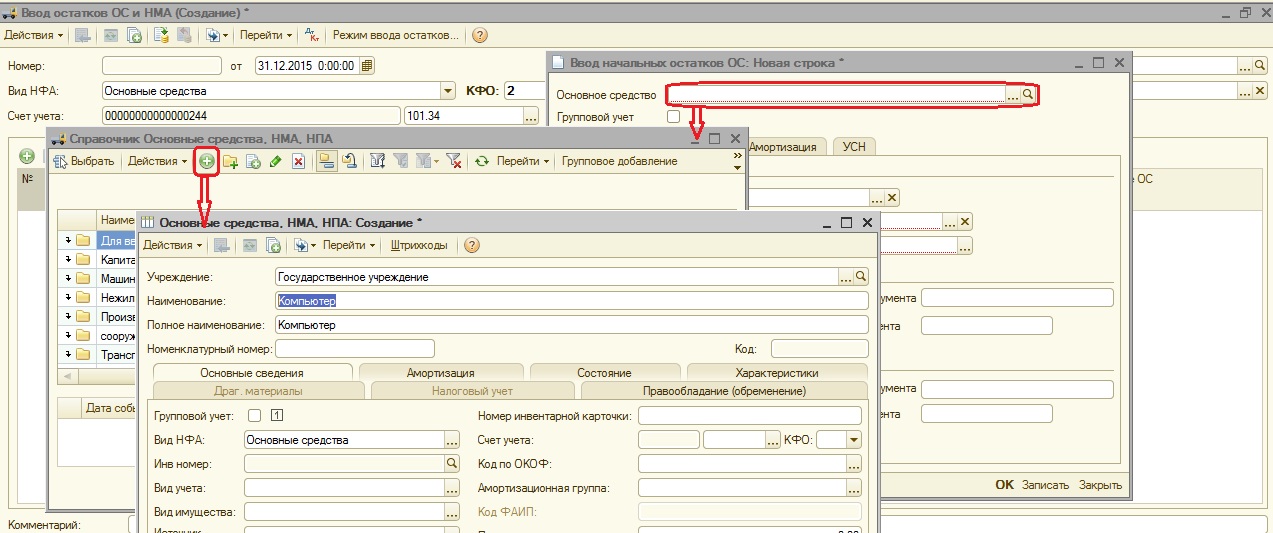Click the refresh list icon before Перейти
The height and width of the screenshot is (533, 1273).
point(482,161)
